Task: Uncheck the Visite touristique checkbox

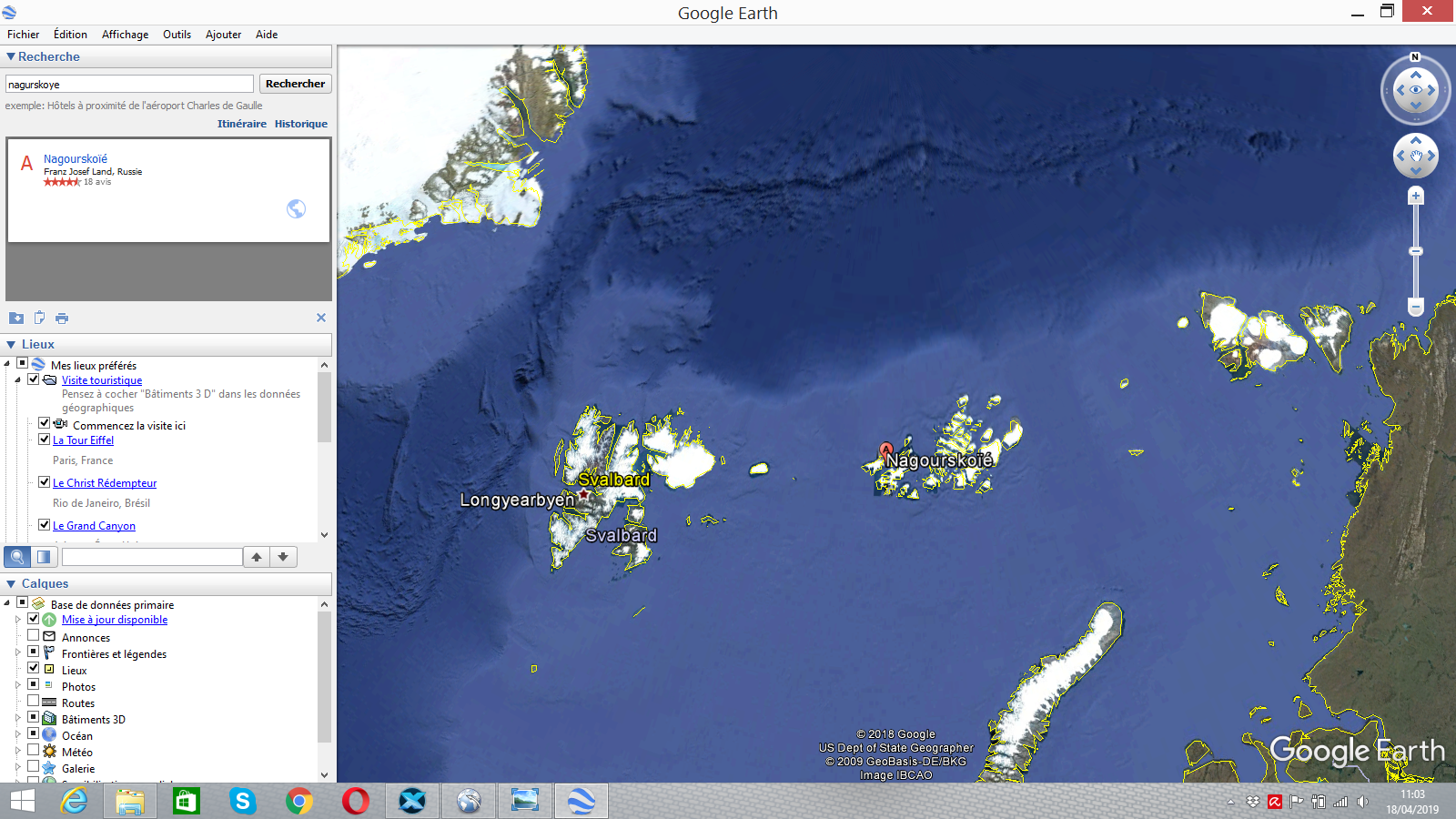Action: (x=34, y=379)
